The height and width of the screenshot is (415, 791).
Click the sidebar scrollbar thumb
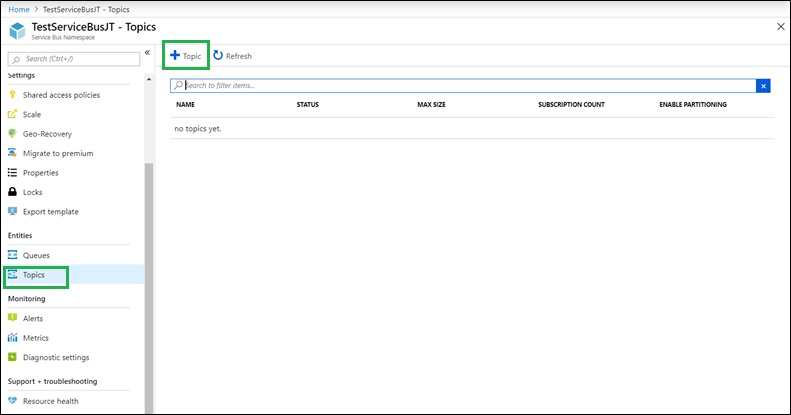coord(149,287)
